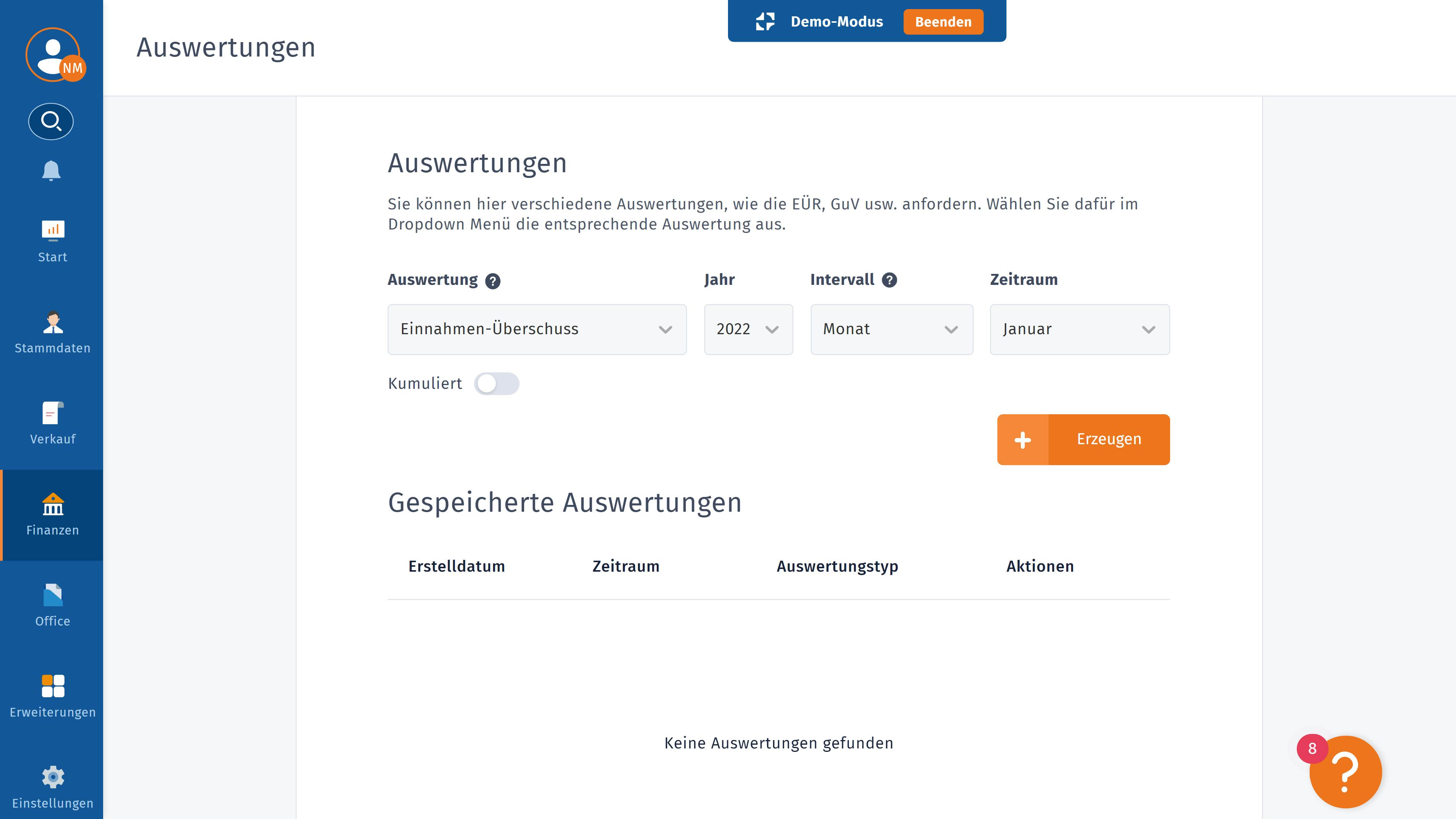Click the notifications bell icon
The image size is (1456, 819).
click(52, 170)
